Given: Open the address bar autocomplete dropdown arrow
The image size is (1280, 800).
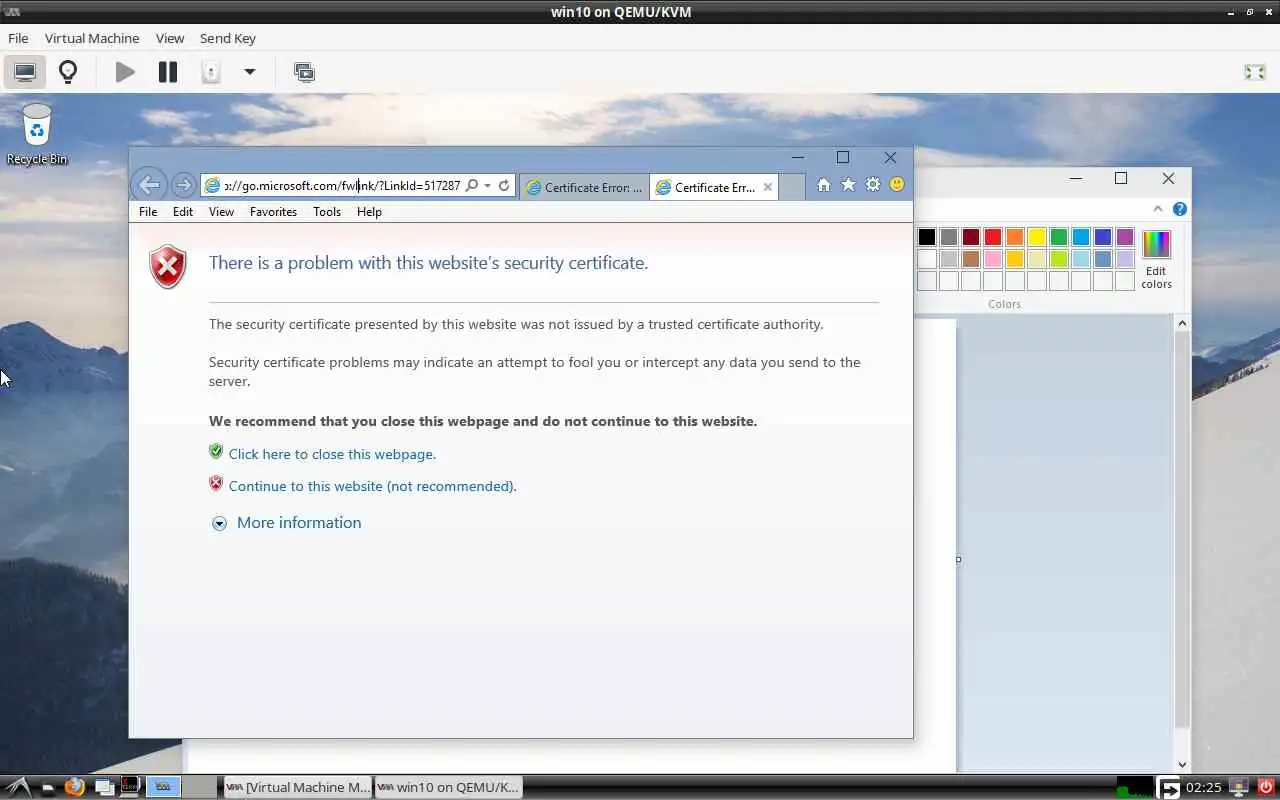Looking at the screenshot, I should pyautogui.click(x=487, y=186).
